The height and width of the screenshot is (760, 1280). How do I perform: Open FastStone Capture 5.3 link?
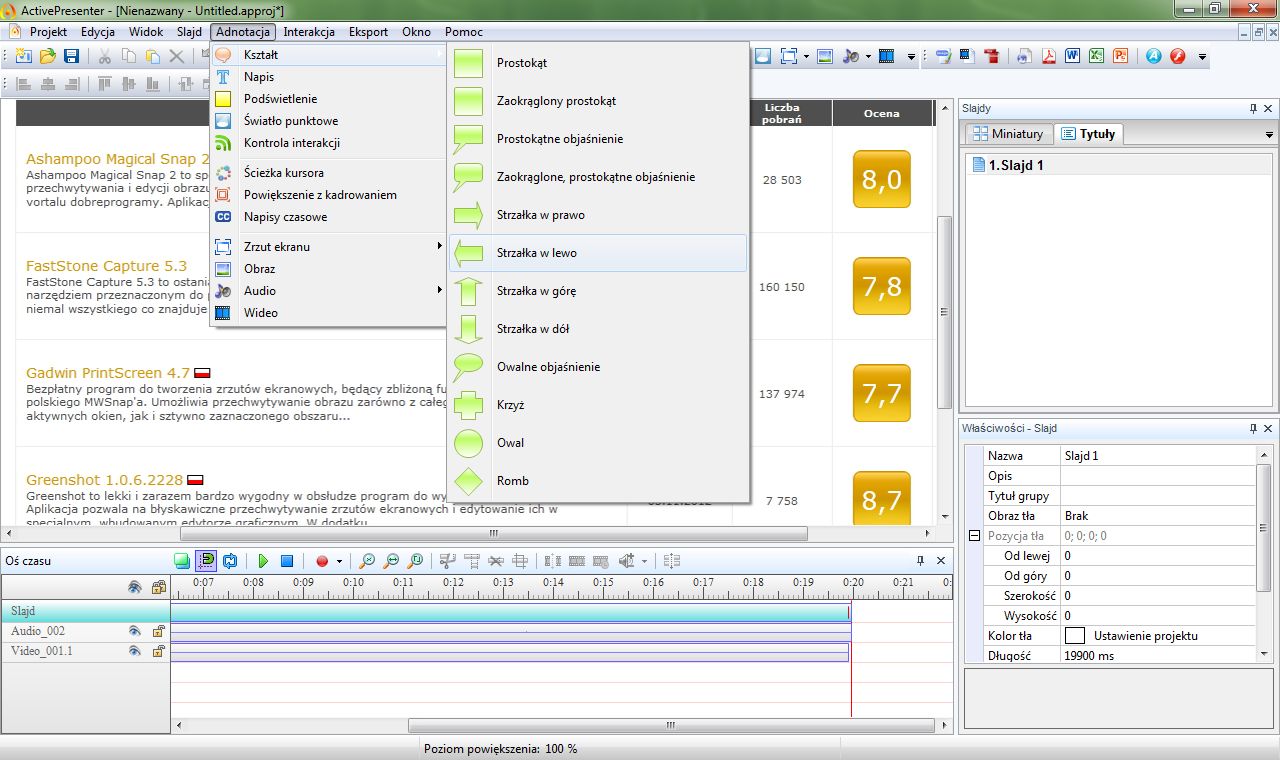106,266
